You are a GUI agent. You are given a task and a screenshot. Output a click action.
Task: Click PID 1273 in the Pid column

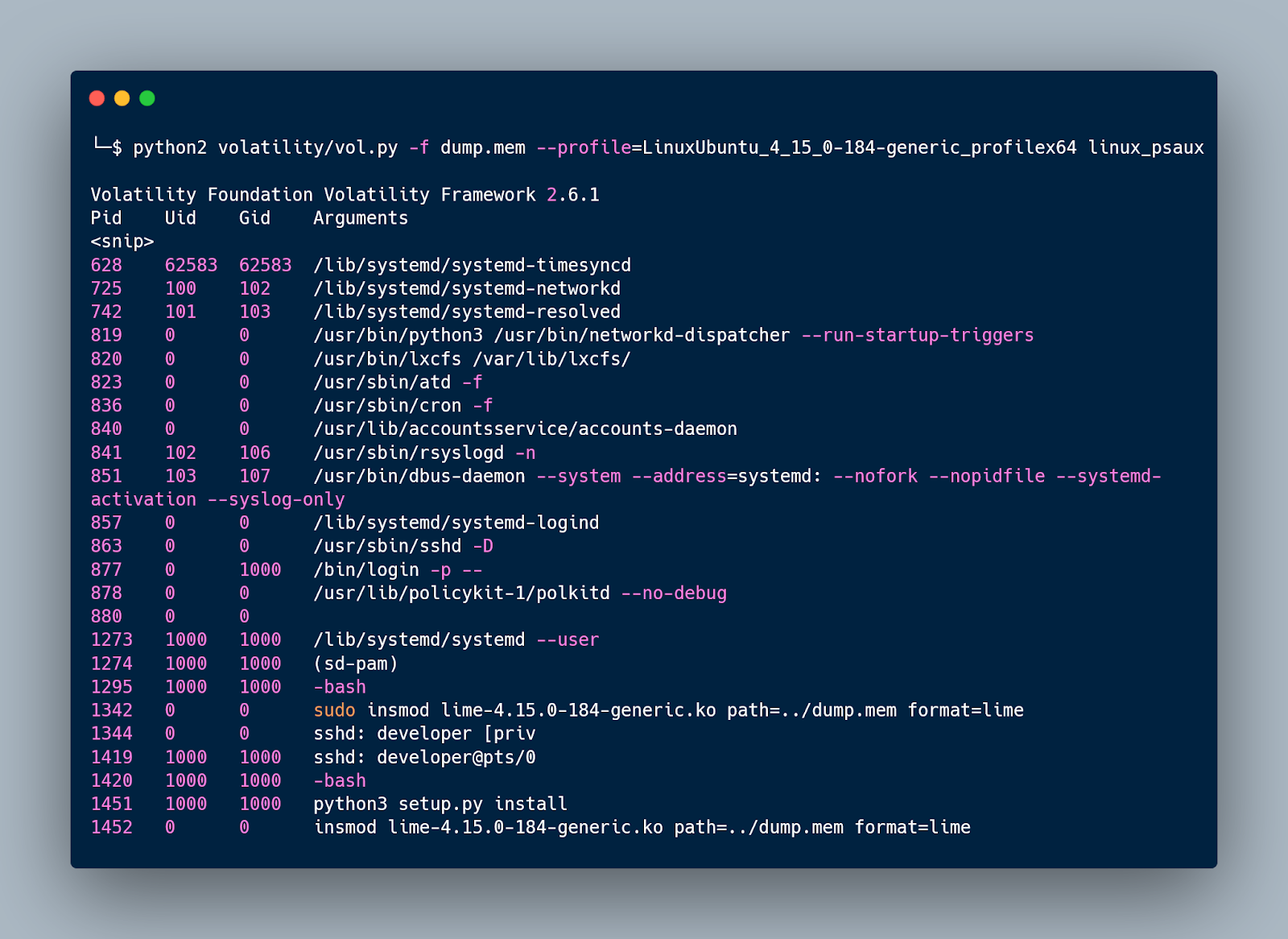pyautogui.click(x=112, y=640)
